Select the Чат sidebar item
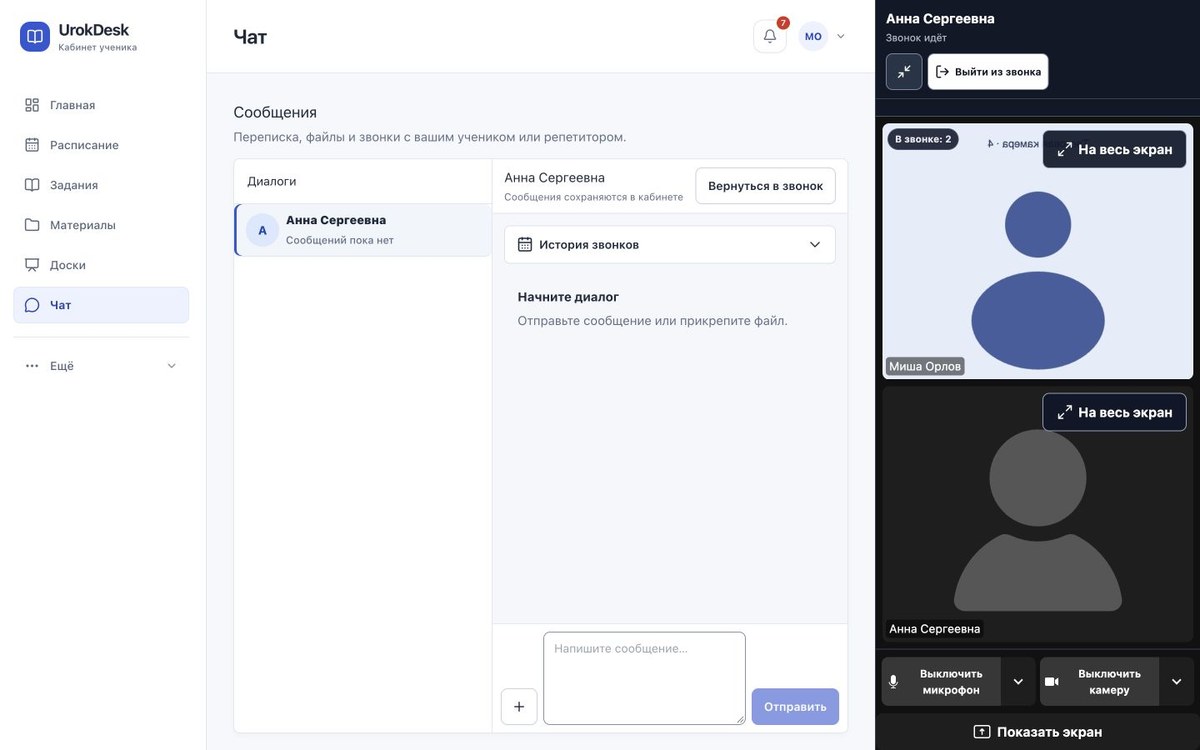Image resolution: width=1200 pixels, height=750 pixels. point(101,305)
